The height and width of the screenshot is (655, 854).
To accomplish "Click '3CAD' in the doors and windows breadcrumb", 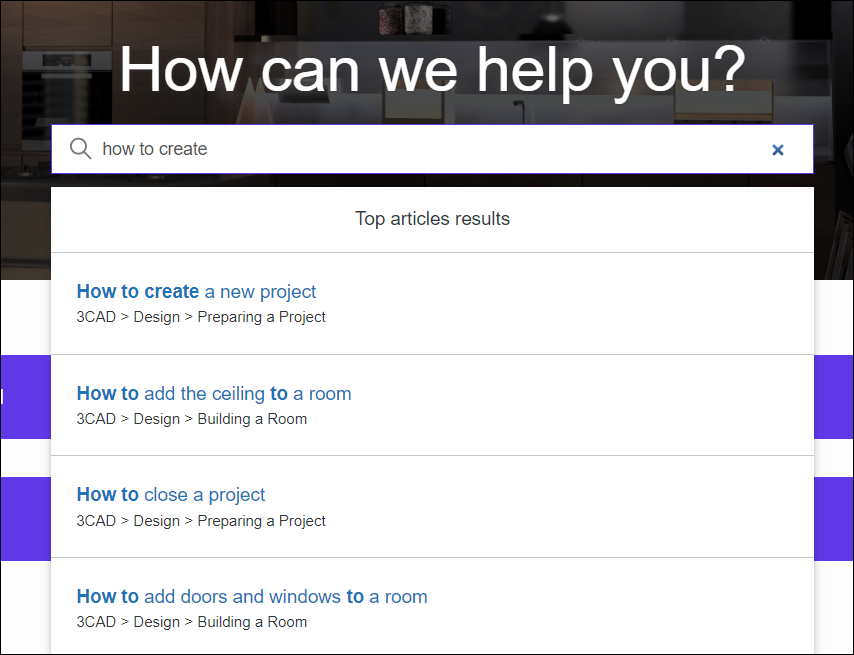I will coord(96,622).
